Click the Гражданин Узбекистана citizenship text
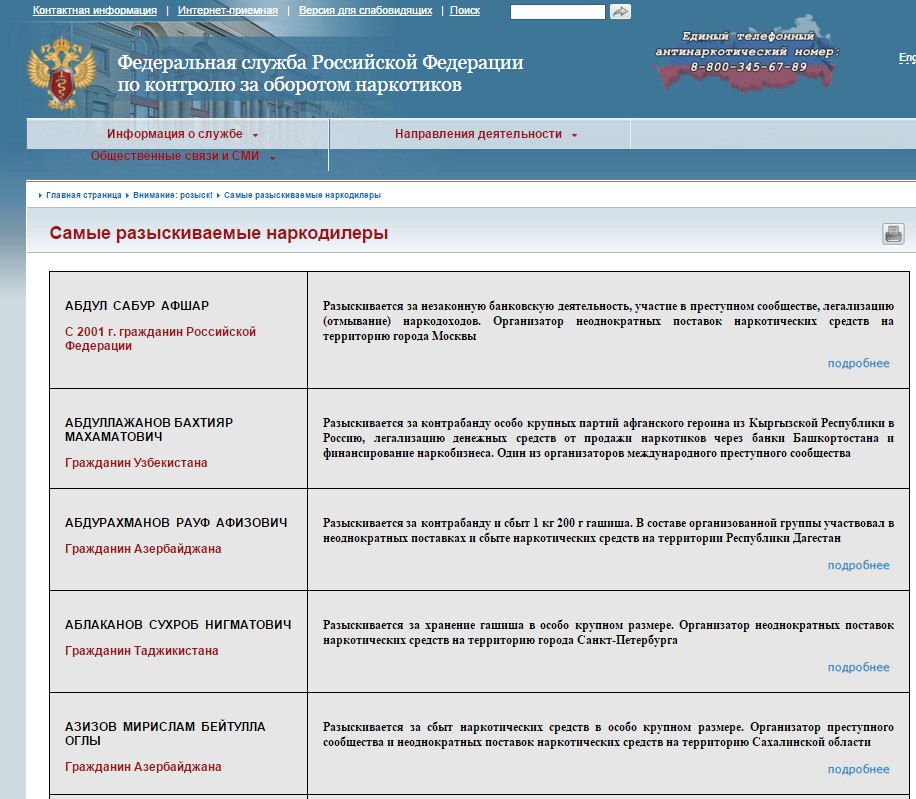The height and width of the screenshot is (799, 916). (x=136, y=463)
